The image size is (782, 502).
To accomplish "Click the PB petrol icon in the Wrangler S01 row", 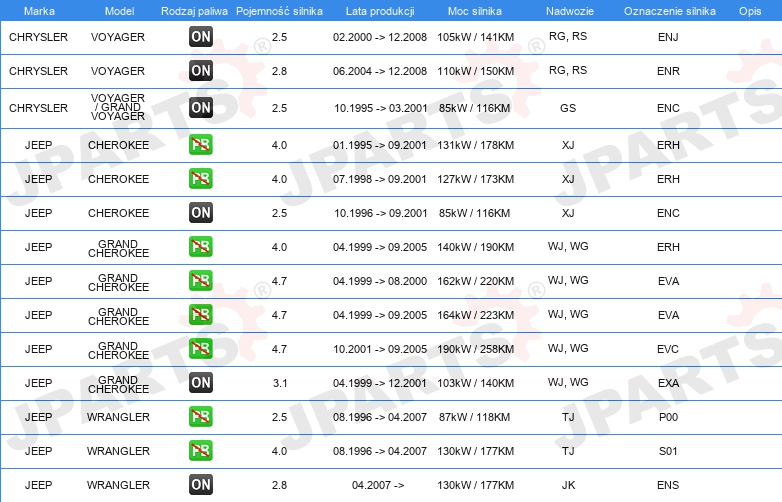I will [200, 450].
